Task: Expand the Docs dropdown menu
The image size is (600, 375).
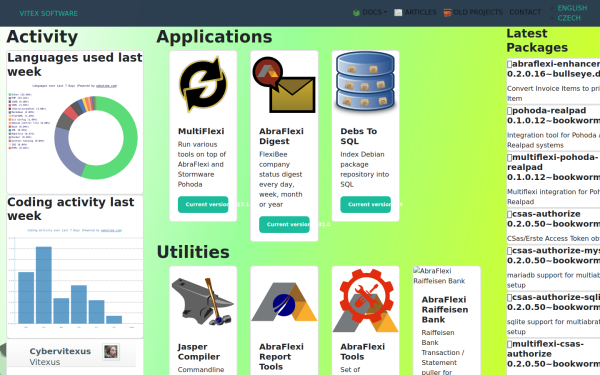Action: (370, 12)
